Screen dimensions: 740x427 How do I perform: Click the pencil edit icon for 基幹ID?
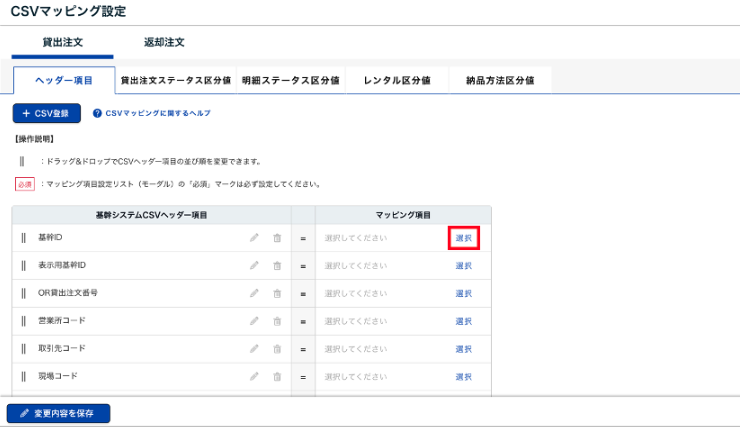click(x=254, y=238)
